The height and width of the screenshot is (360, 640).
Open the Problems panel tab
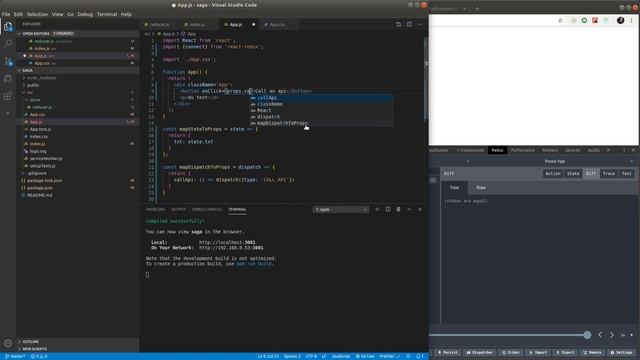pyautogui.click(x=155, y=209)
